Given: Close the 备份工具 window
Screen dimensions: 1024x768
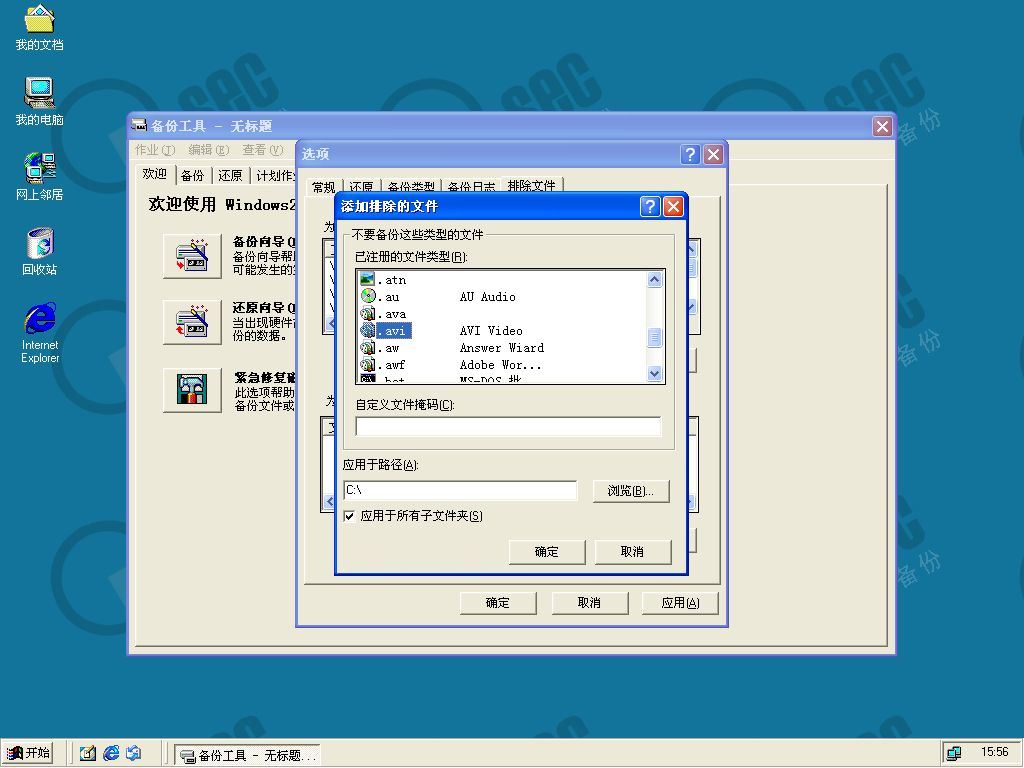Looking at the screenshot, I should 882,126.
